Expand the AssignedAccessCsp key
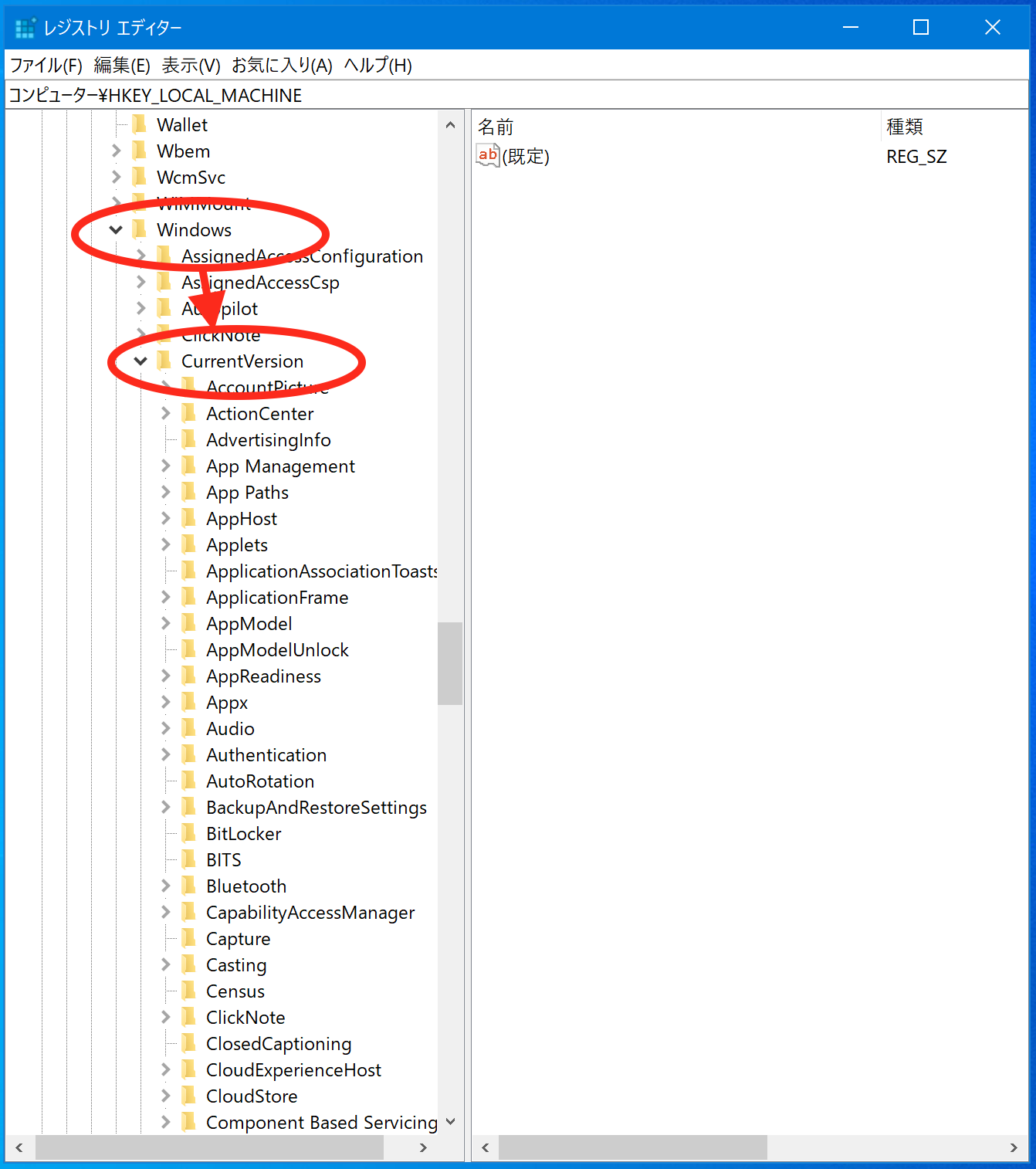 141,282
